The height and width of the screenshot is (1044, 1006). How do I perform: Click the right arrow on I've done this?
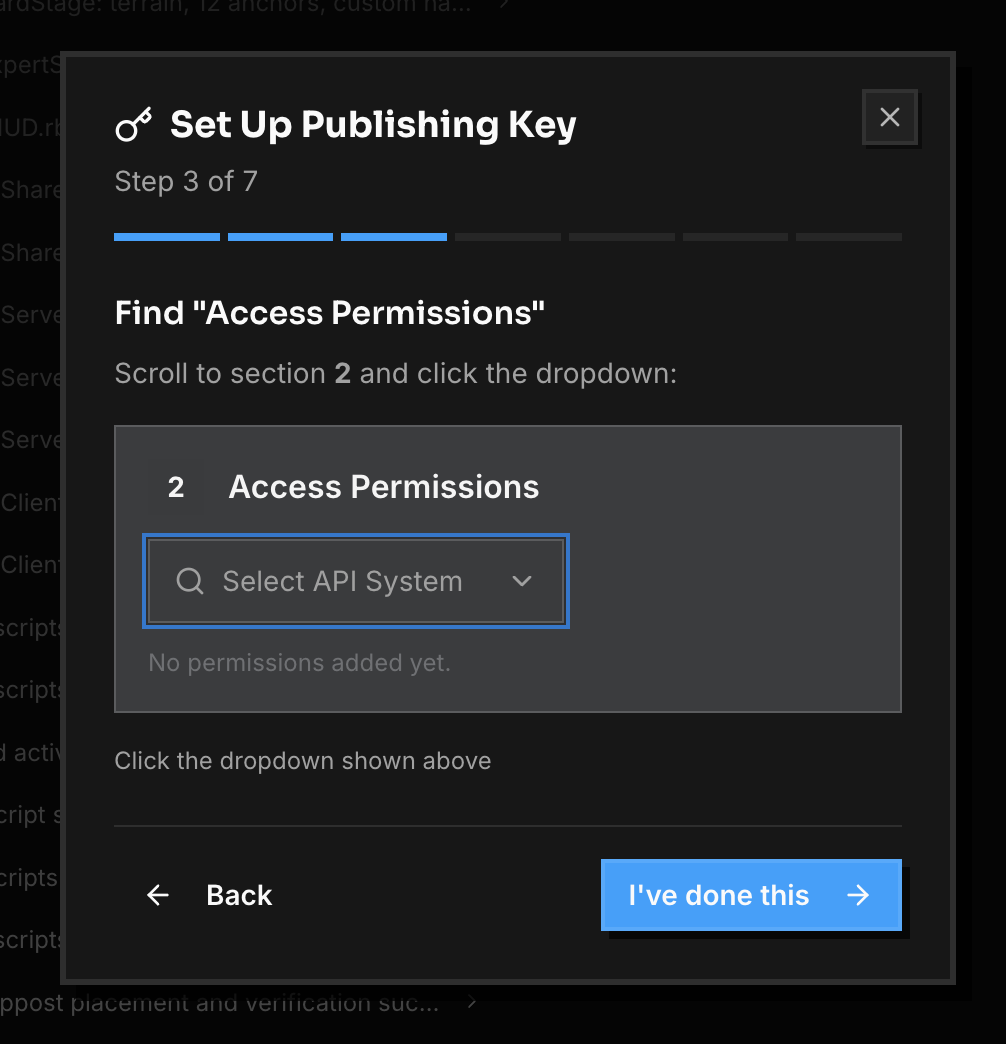coord(858,895)
